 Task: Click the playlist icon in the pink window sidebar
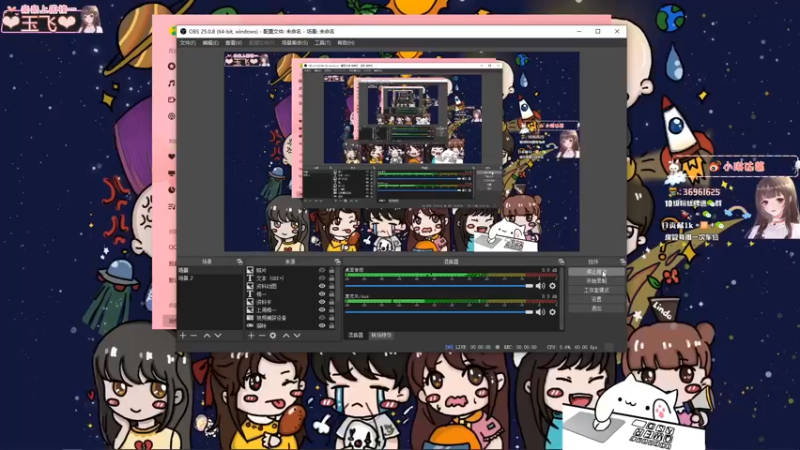tap(172, 206)
